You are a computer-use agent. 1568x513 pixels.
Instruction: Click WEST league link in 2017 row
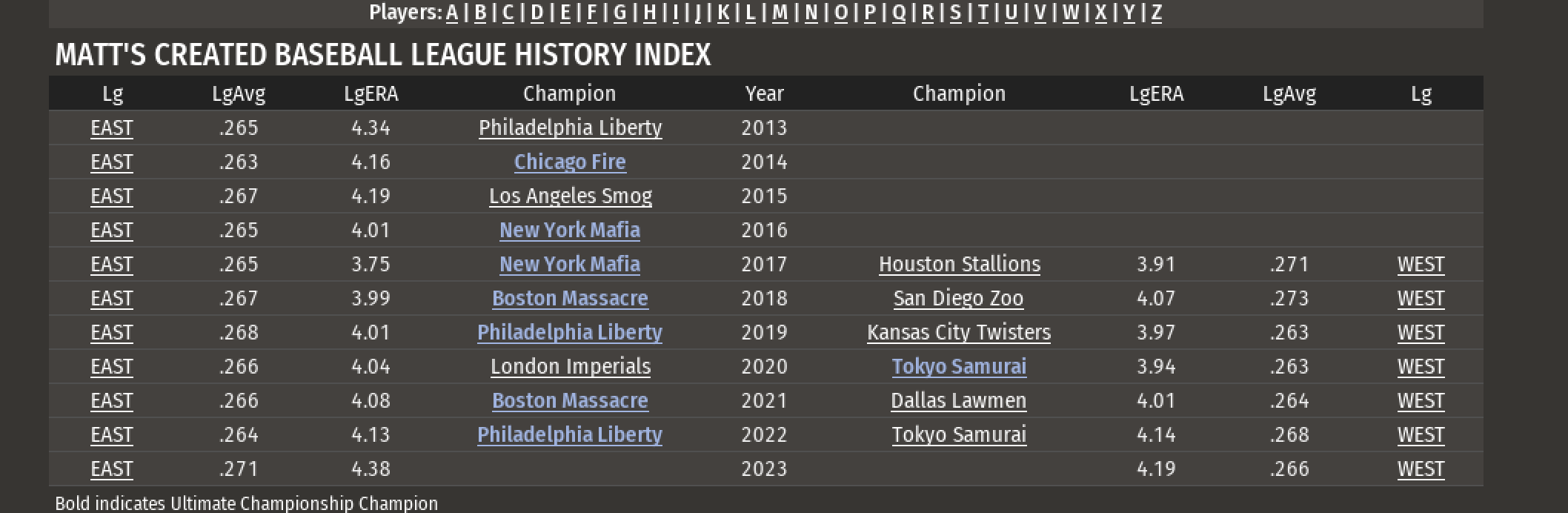pos(1421,265)
